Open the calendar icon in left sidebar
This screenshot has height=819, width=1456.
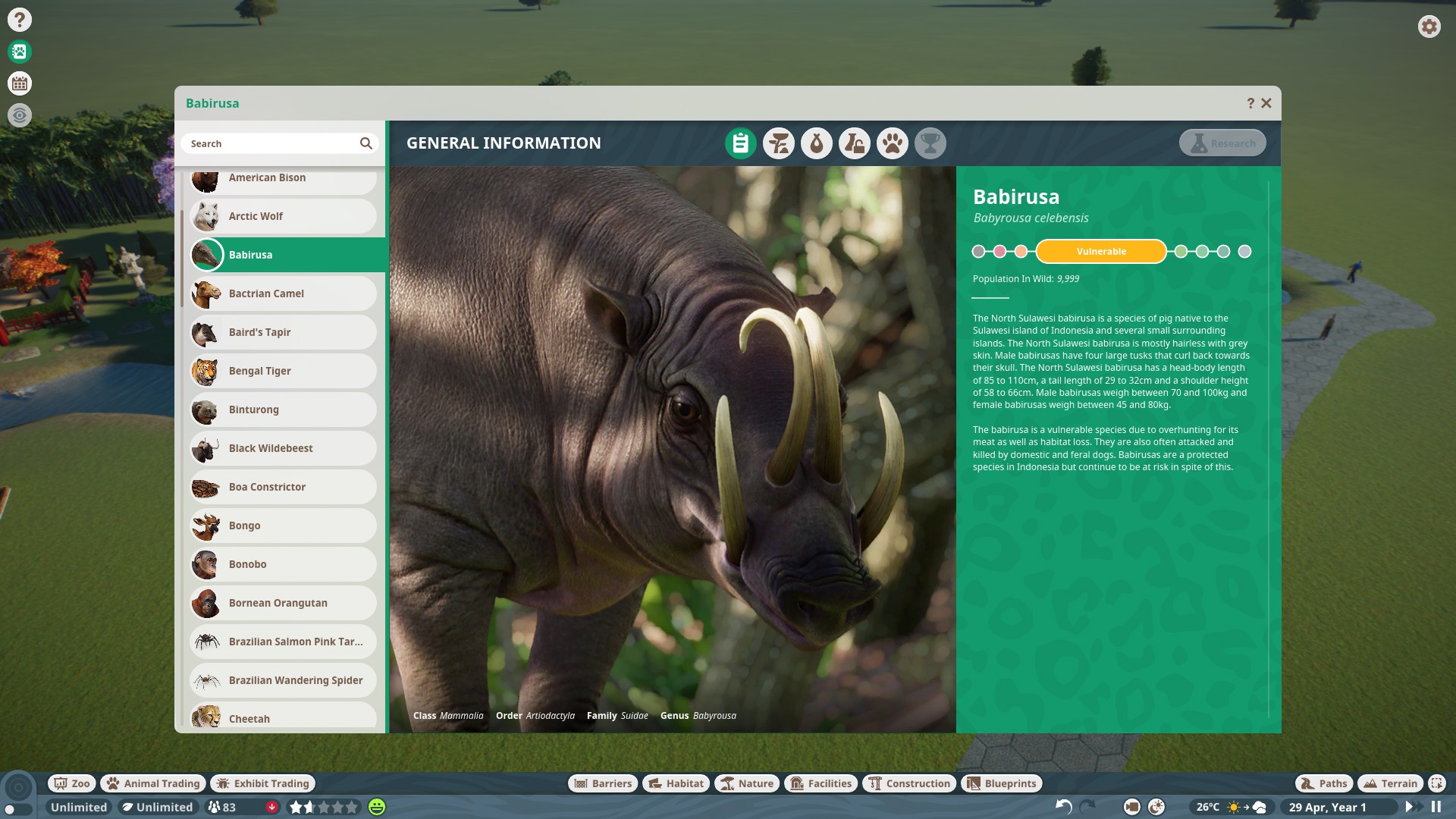coord(20,83)
